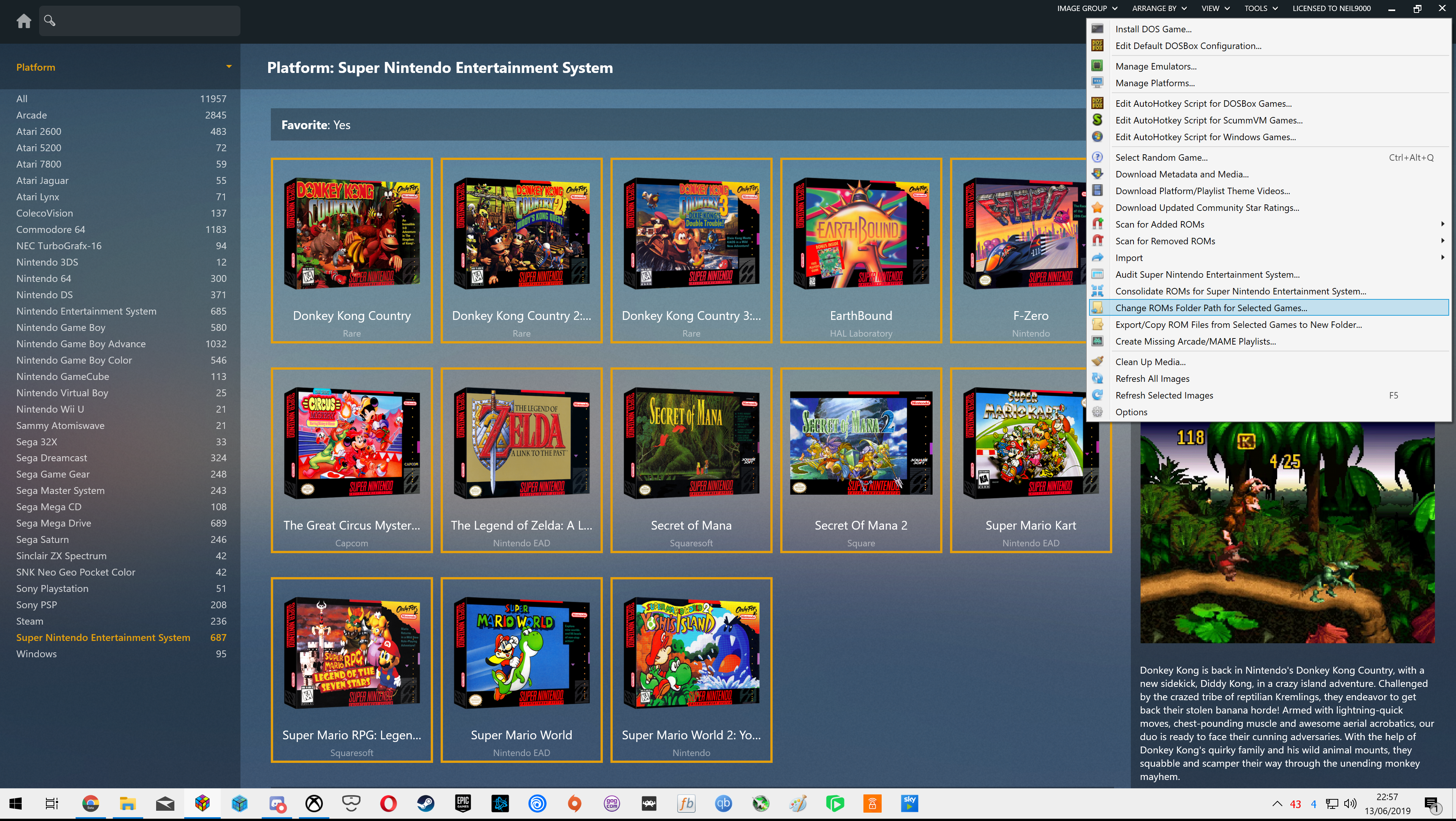
Task: Open Chrome from the taskbar
Action: pos(90,804)
